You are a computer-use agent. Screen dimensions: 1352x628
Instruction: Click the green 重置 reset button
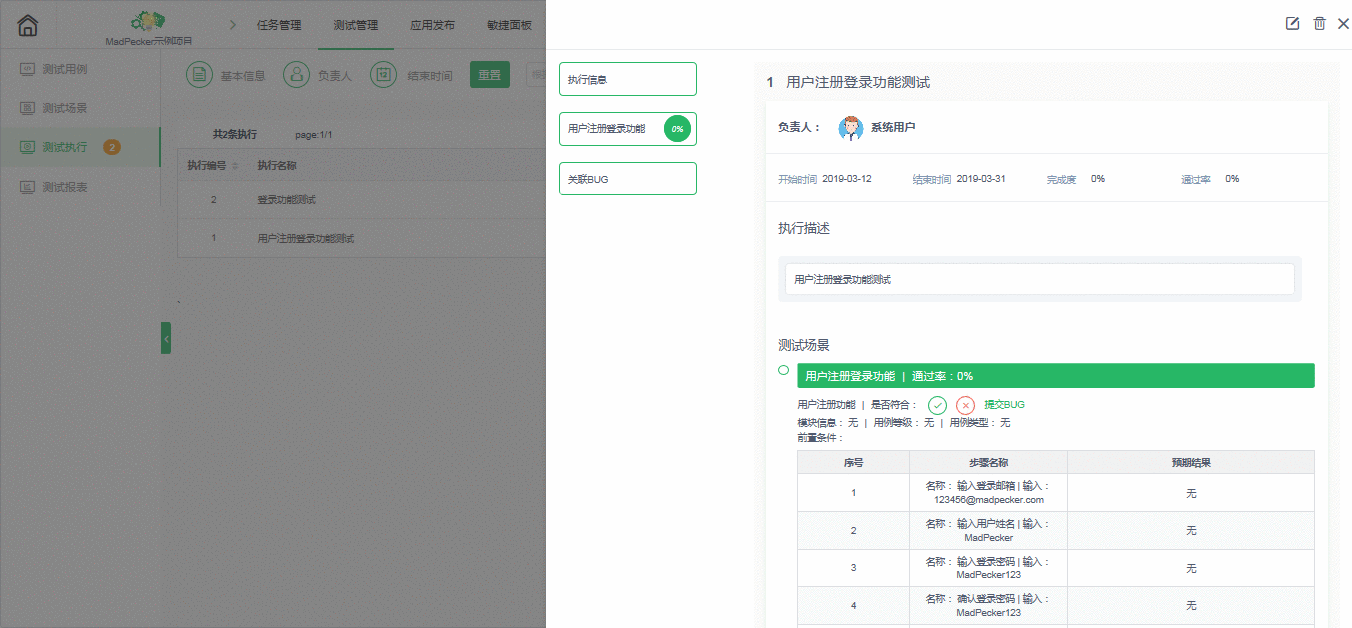coord(489,74)
